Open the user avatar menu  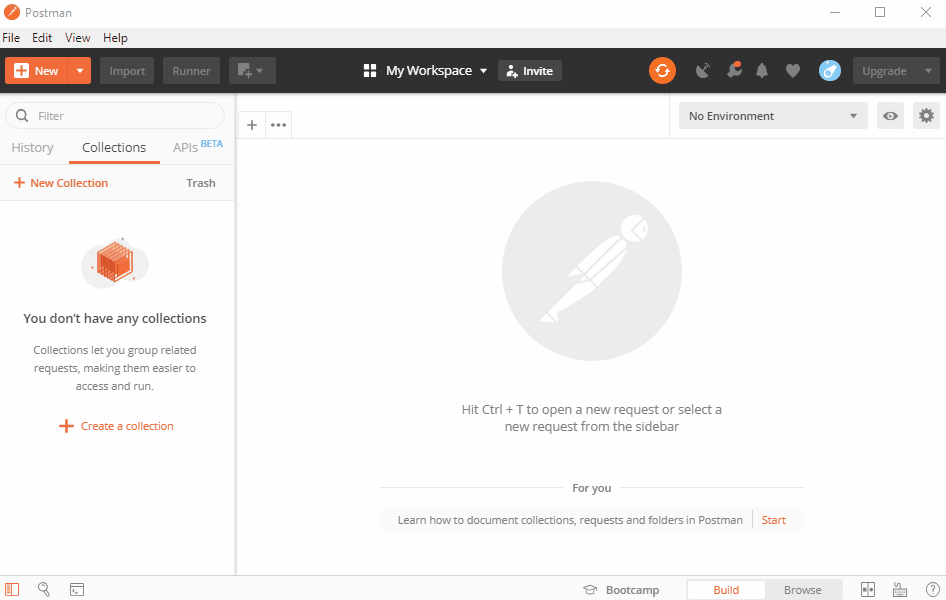coord(830,71)
